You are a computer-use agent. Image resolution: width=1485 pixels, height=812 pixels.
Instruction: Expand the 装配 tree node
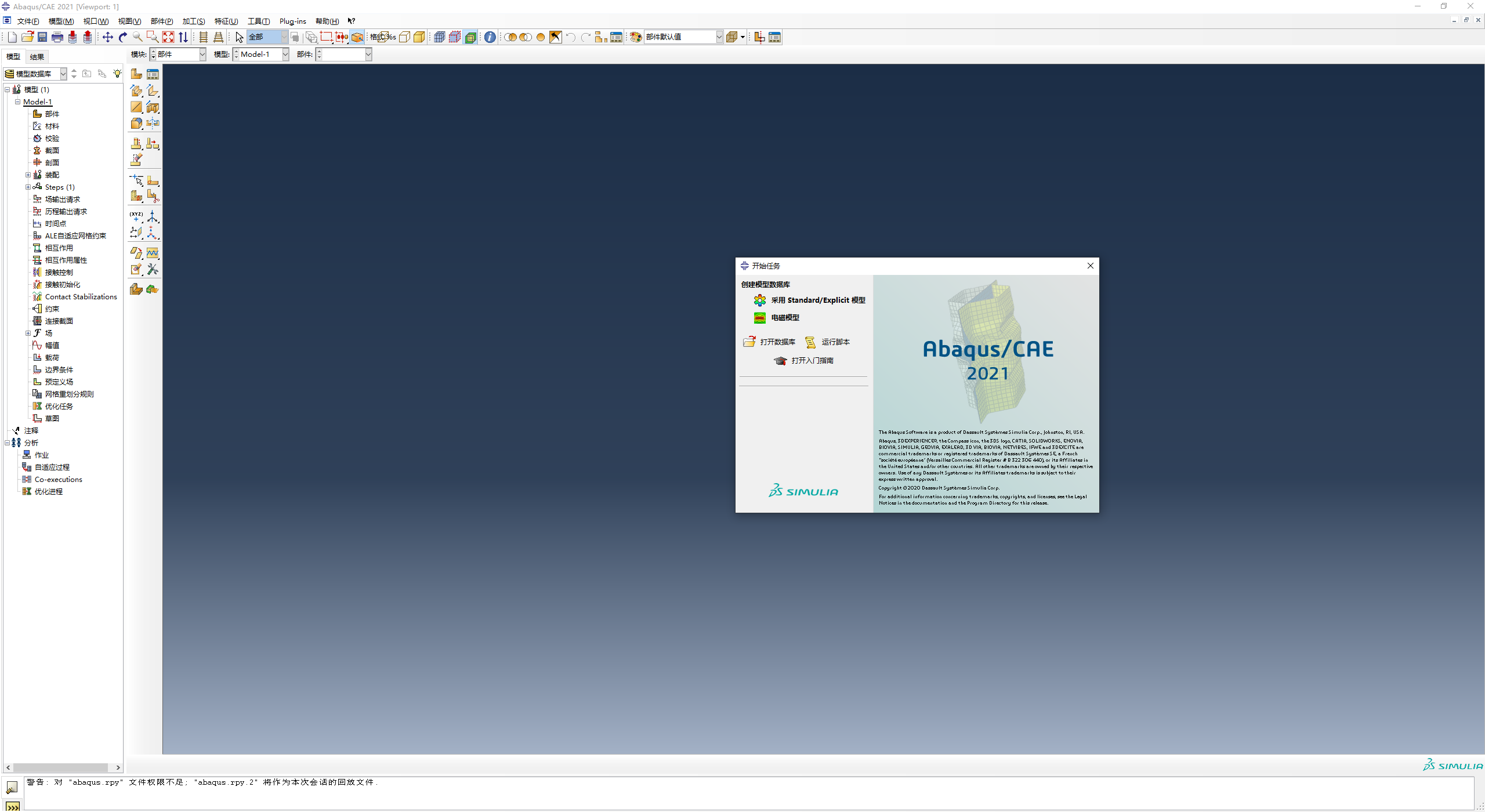pyautogui.click(x=27, y=175)
